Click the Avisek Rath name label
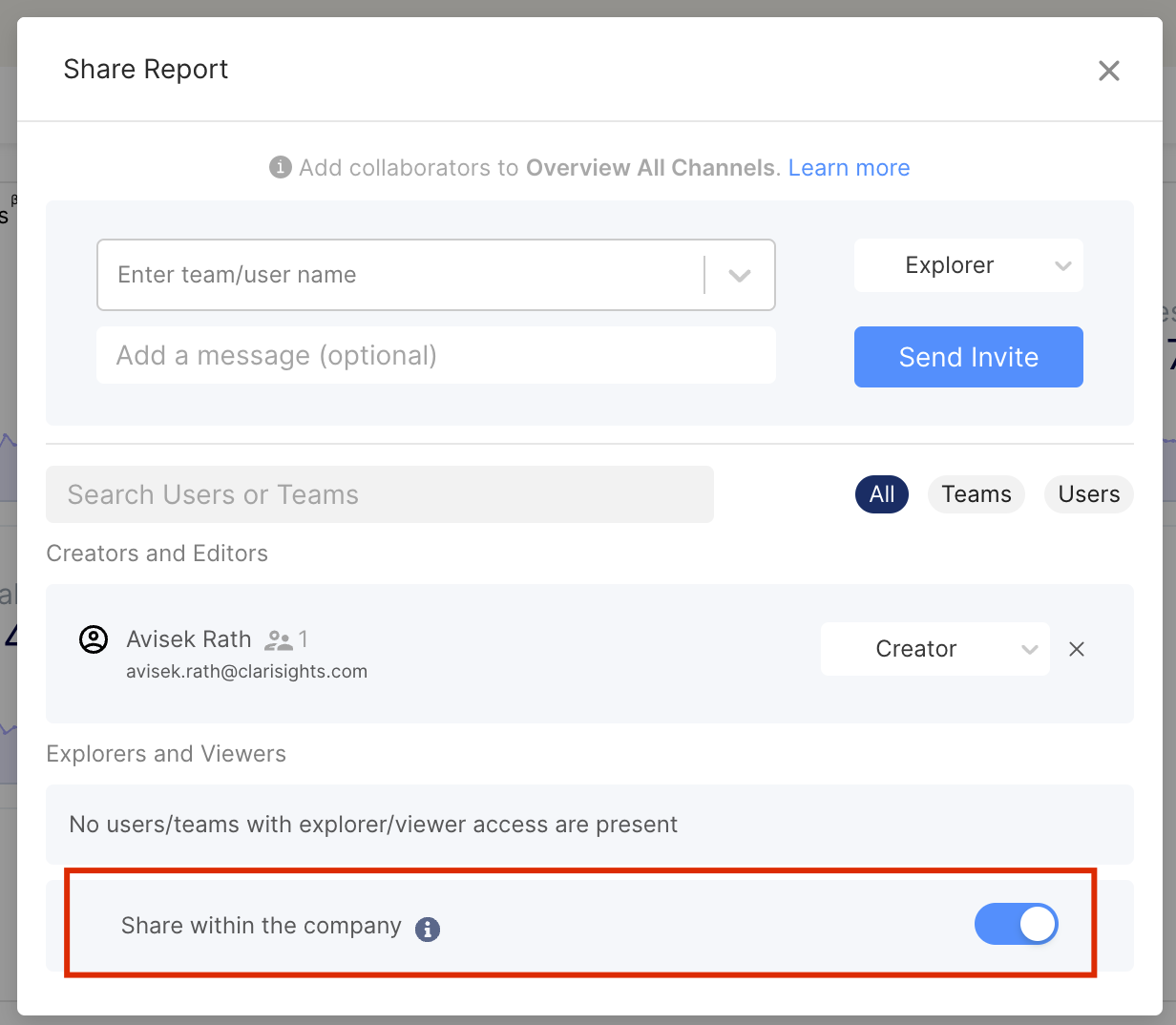 click(189, 639)
